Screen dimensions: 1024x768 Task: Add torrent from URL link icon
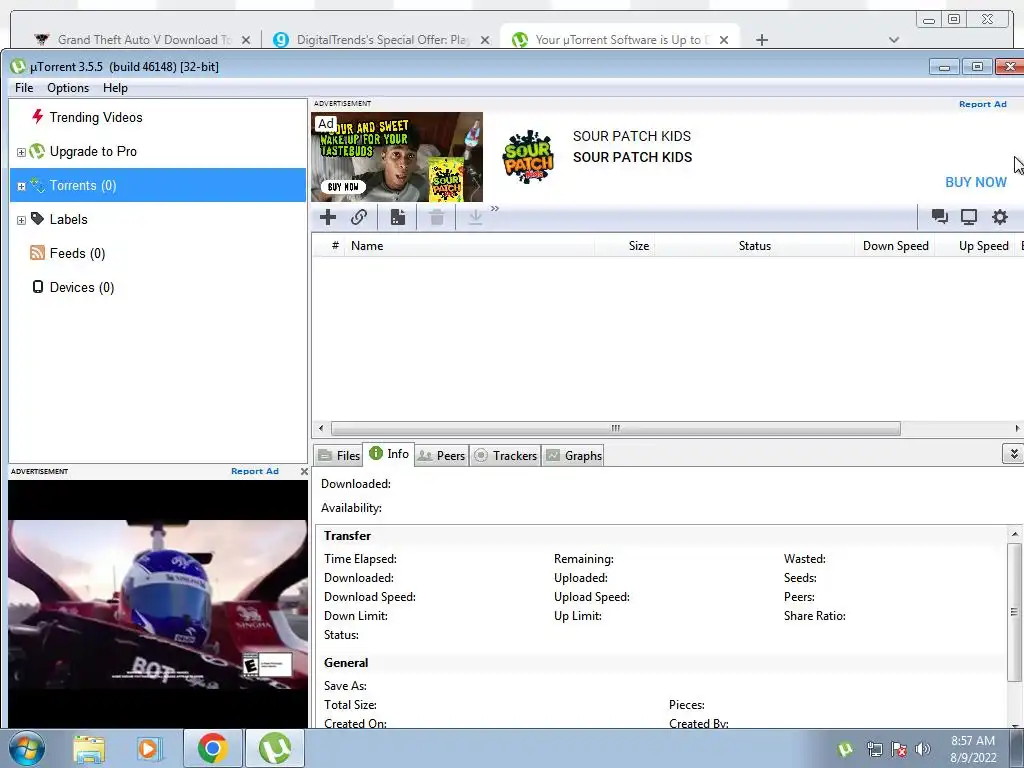(359, 217)
